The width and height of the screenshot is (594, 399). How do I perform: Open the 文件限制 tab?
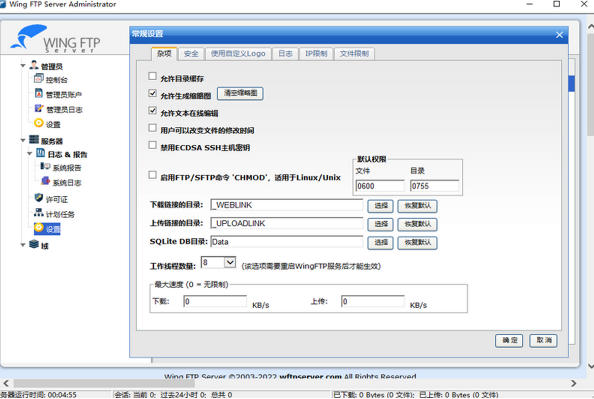pyautogui.click(x=354, y=54)
